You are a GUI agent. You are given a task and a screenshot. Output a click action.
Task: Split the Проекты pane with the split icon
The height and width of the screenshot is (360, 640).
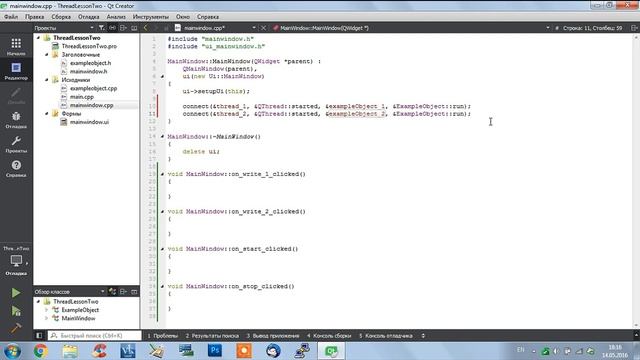[123, 28]
